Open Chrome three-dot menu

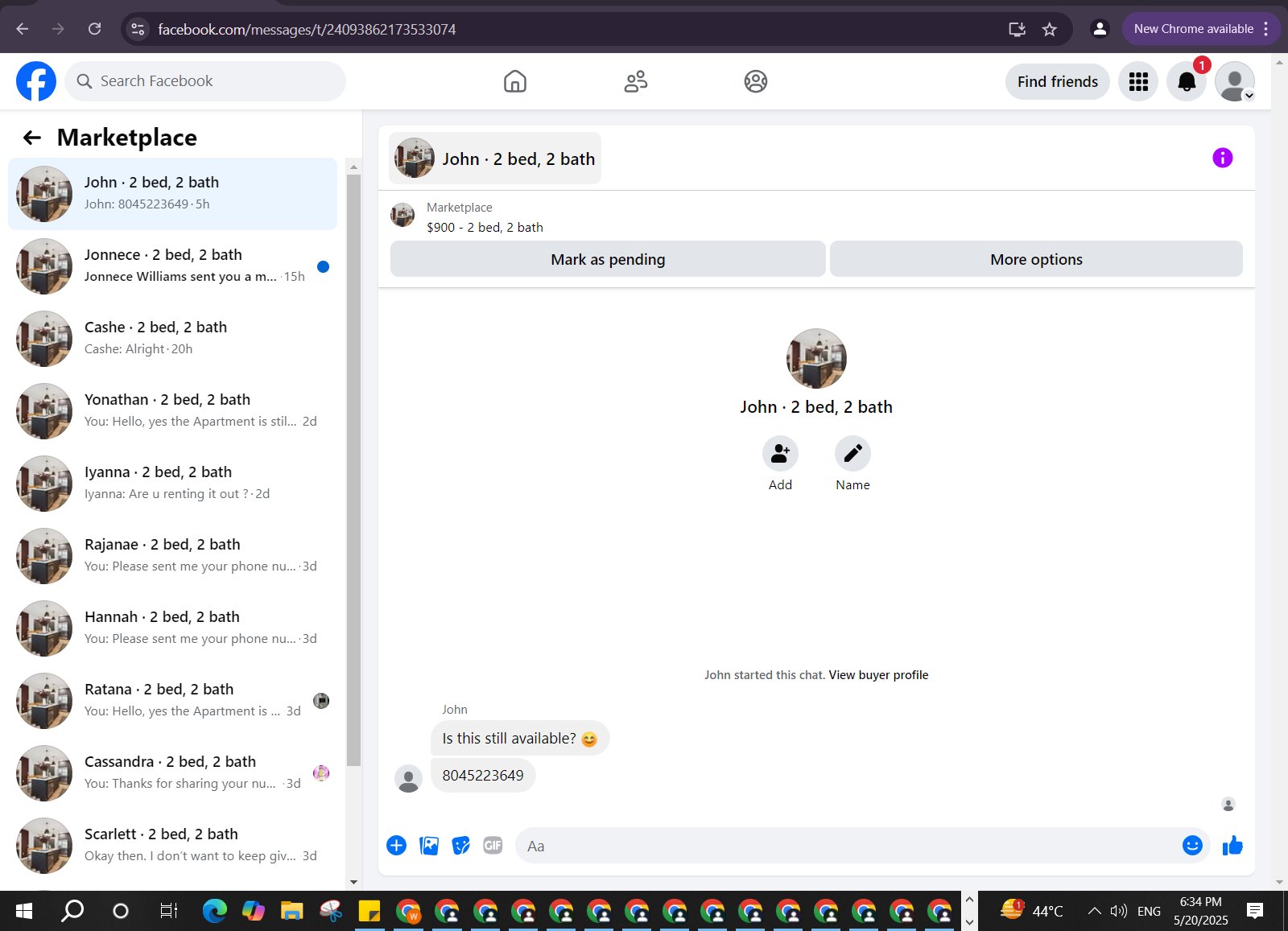(x=1266, y=29)
